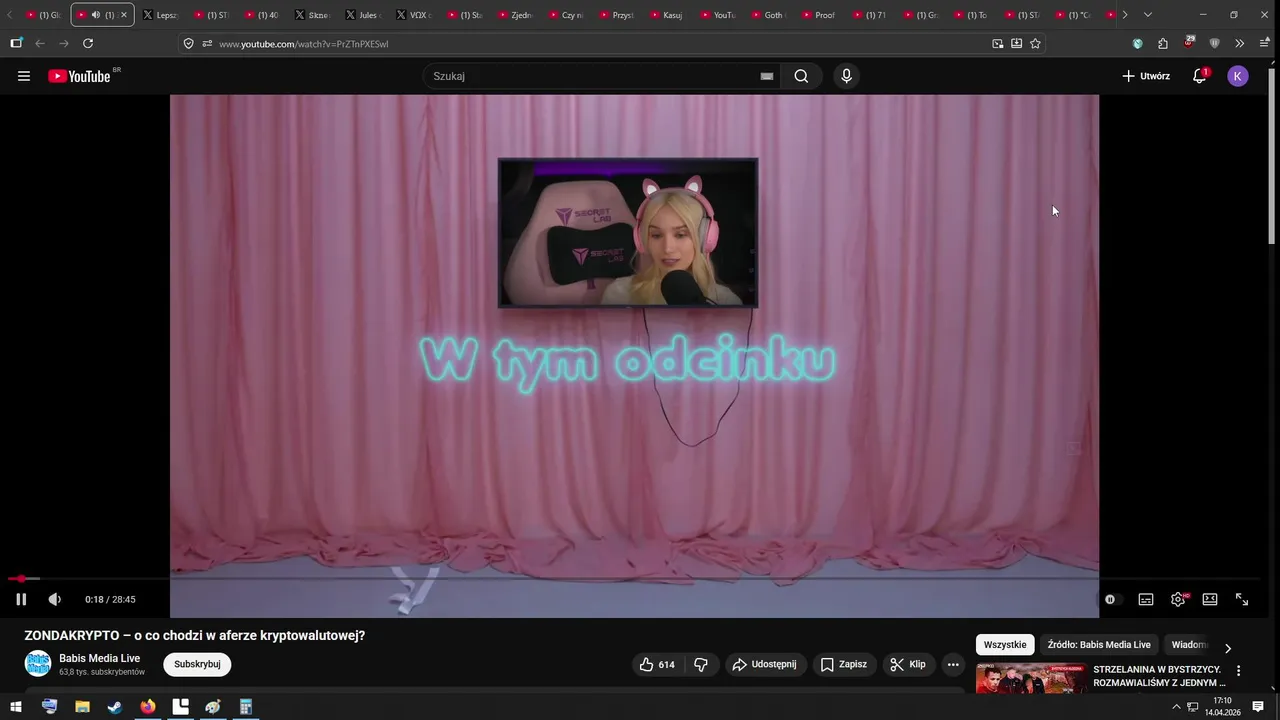Switch to theater mode
The height and width of the screenshot is (720, 1280).
(1210, 599)
